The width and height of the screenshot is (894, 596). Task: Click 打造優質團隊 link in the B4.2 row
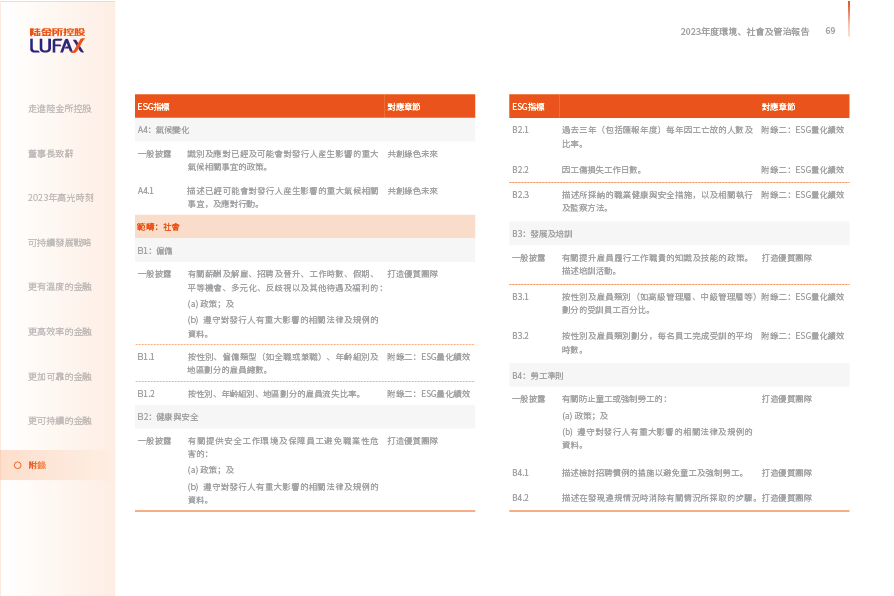click(x=786, y=497)
